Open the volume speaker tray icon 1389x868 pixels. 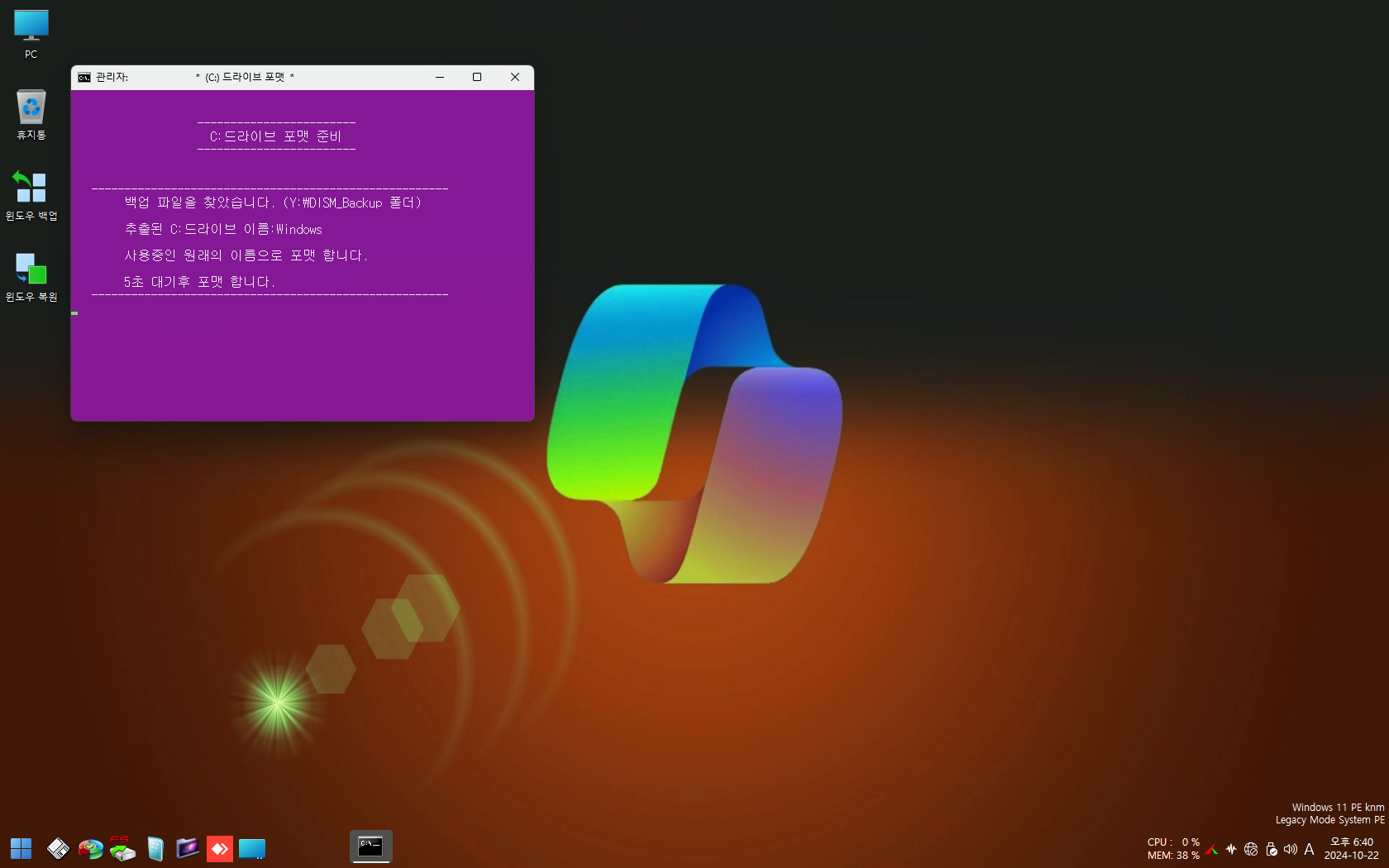coord(1290,849)
